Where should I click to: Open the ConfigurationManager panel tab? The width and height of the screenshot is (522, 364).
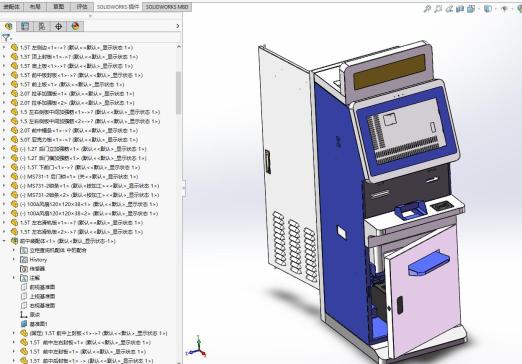[x=42, y=26]
